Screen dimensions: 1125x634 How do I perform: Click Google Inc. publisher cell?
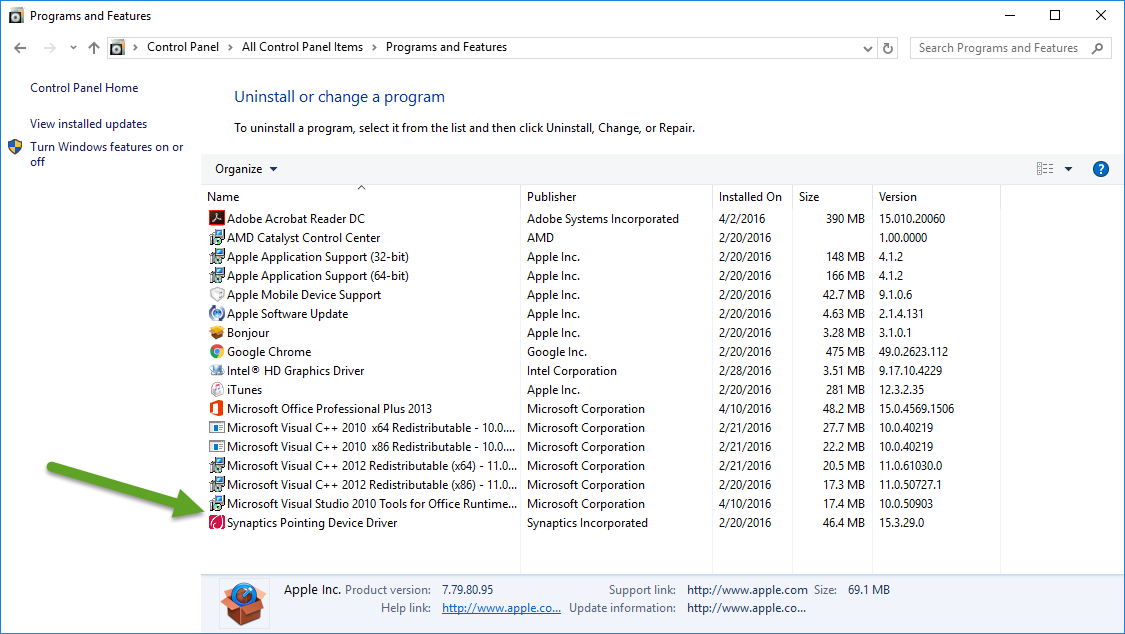(557, 351)
